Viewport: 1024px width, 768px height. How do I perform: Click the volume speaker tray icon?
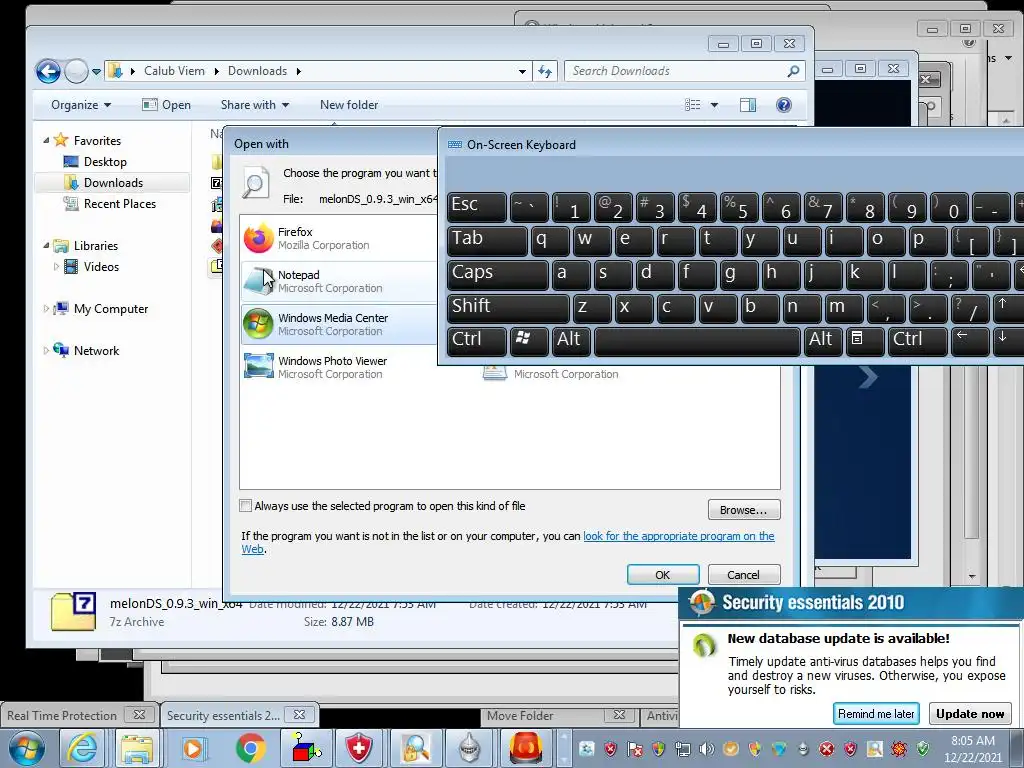click(706, 749)
